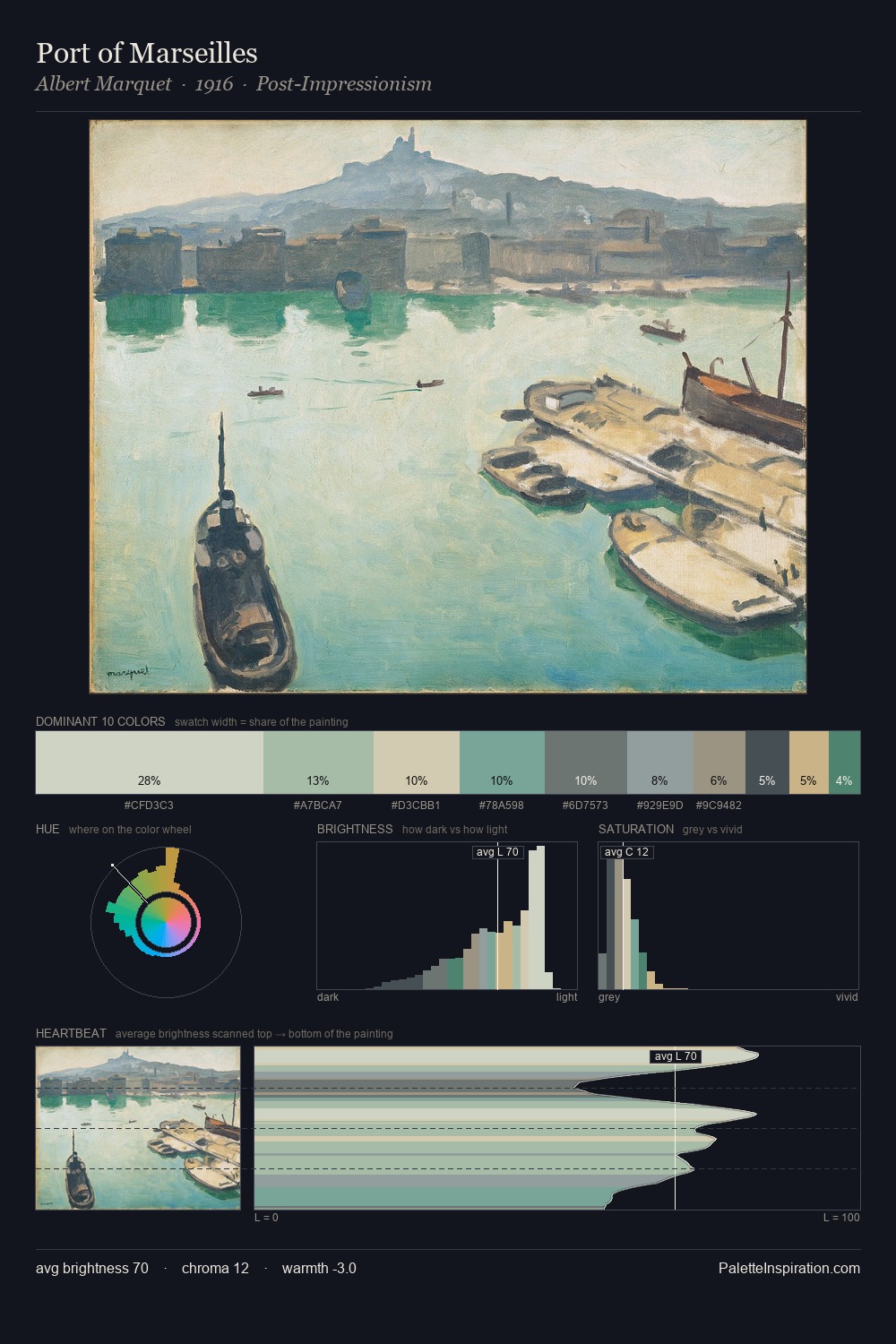Screen dimensions: 896x1344
Task: Click the L = 100 axis label
Action: point(841,1218)
